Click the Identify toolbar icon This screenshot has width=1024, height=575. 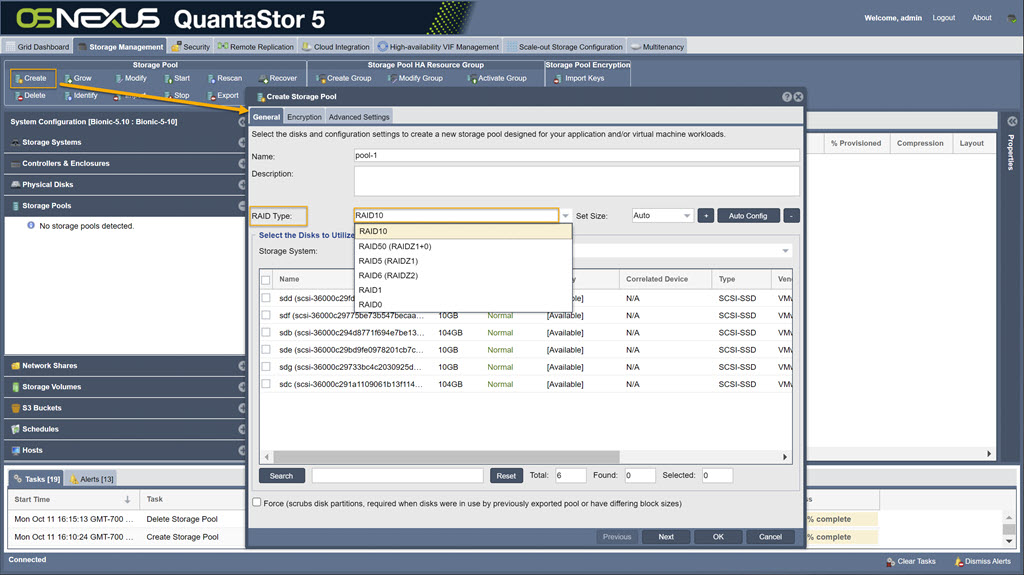pos(68,95)
